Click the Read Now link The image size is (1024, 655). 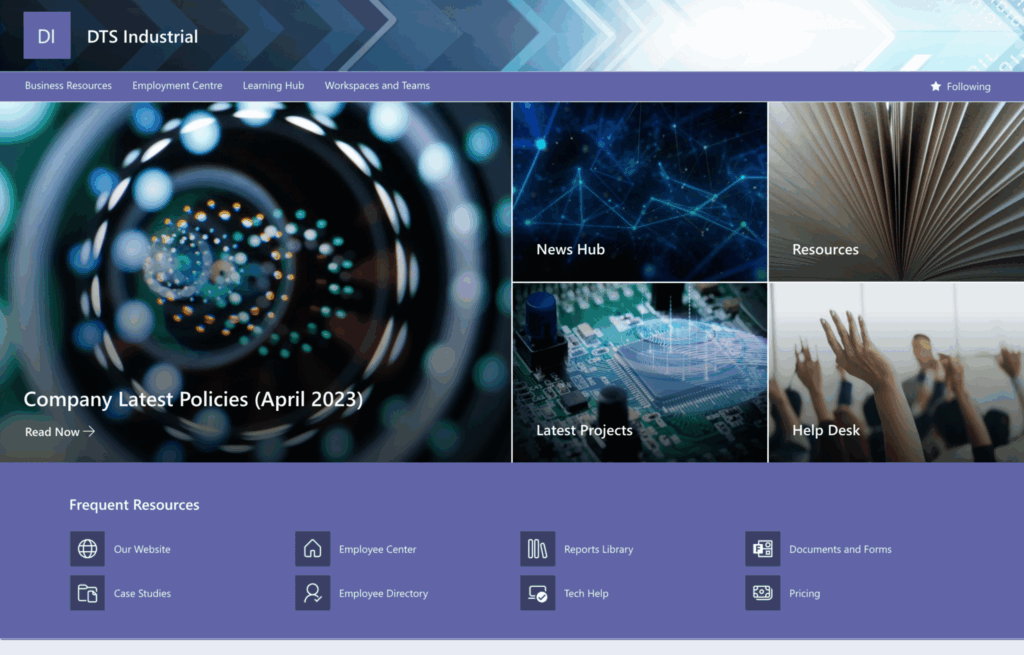coord(51,431)
